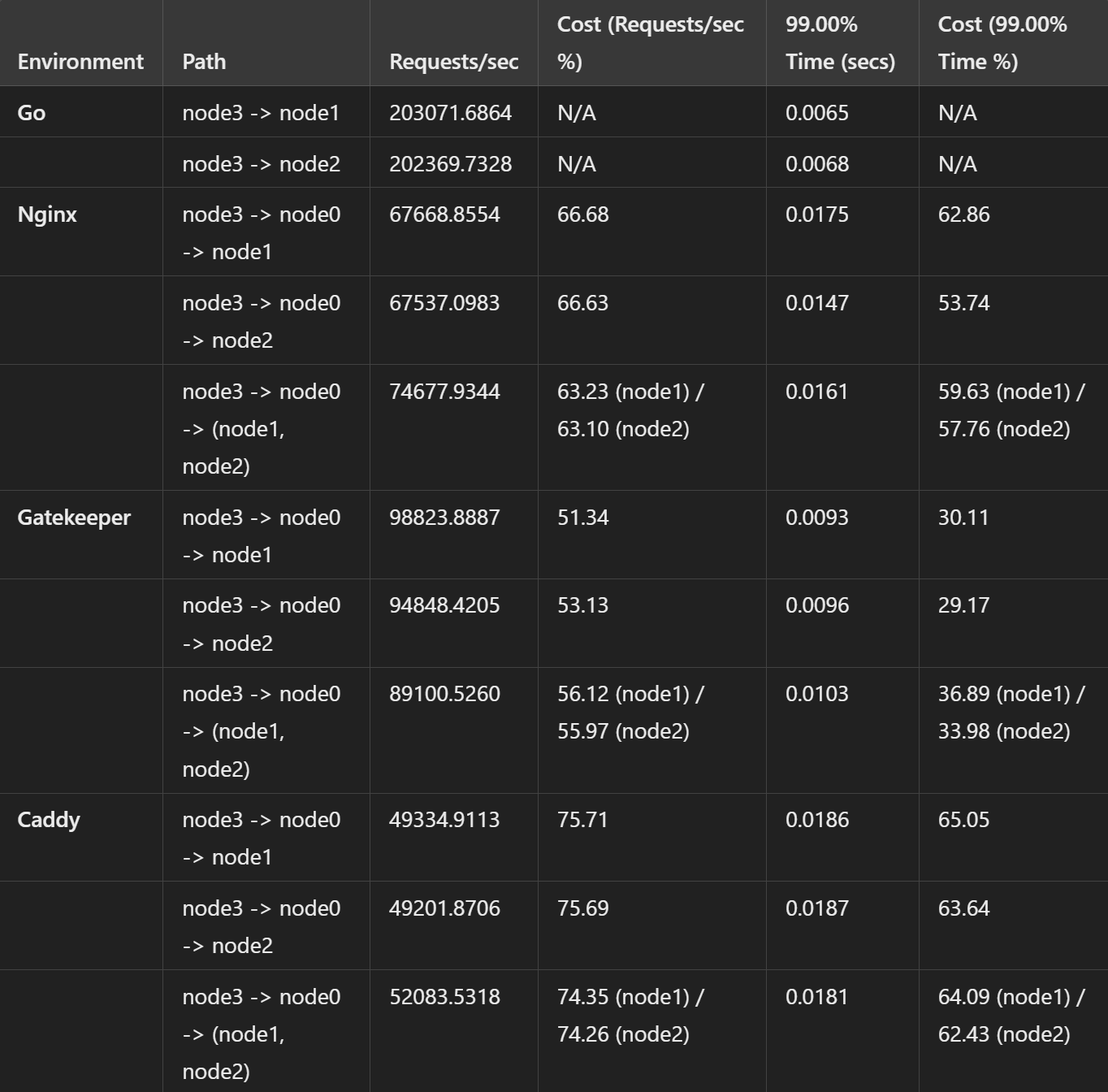
Task: Select time value 0.0096
Action: (x=817, y=605)
